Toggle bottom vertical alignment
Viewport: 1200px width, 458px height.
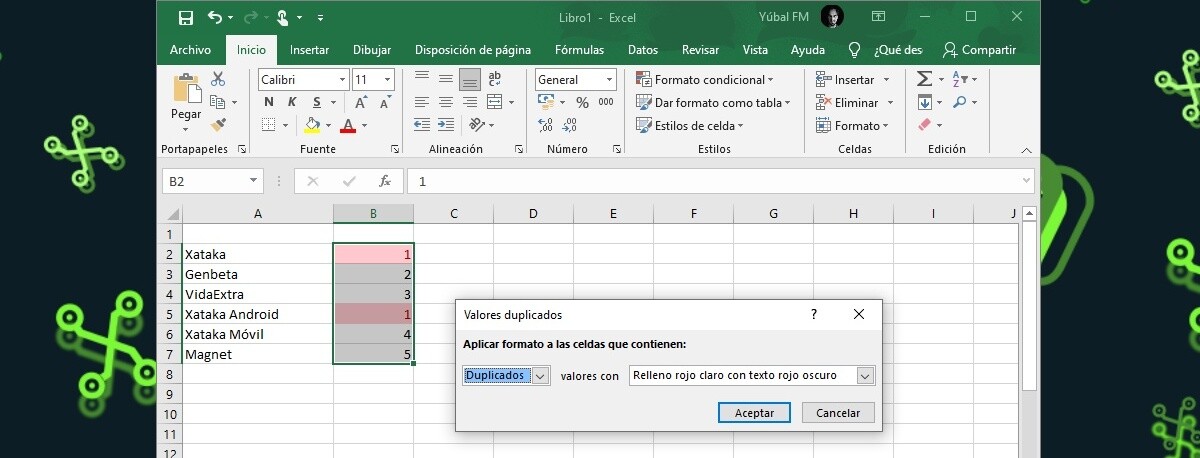469,79
